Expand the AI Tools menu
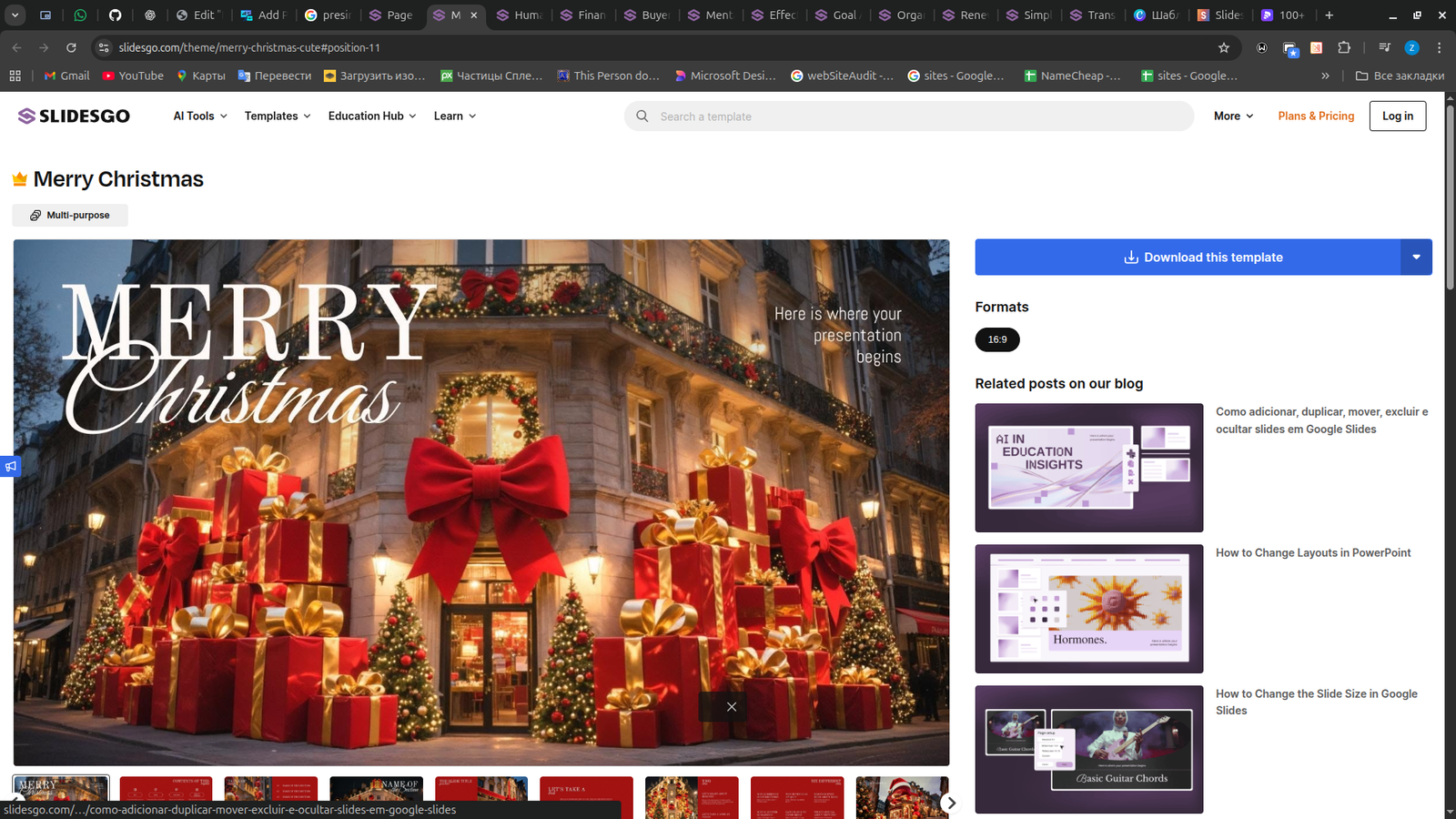 pos(200,116)
